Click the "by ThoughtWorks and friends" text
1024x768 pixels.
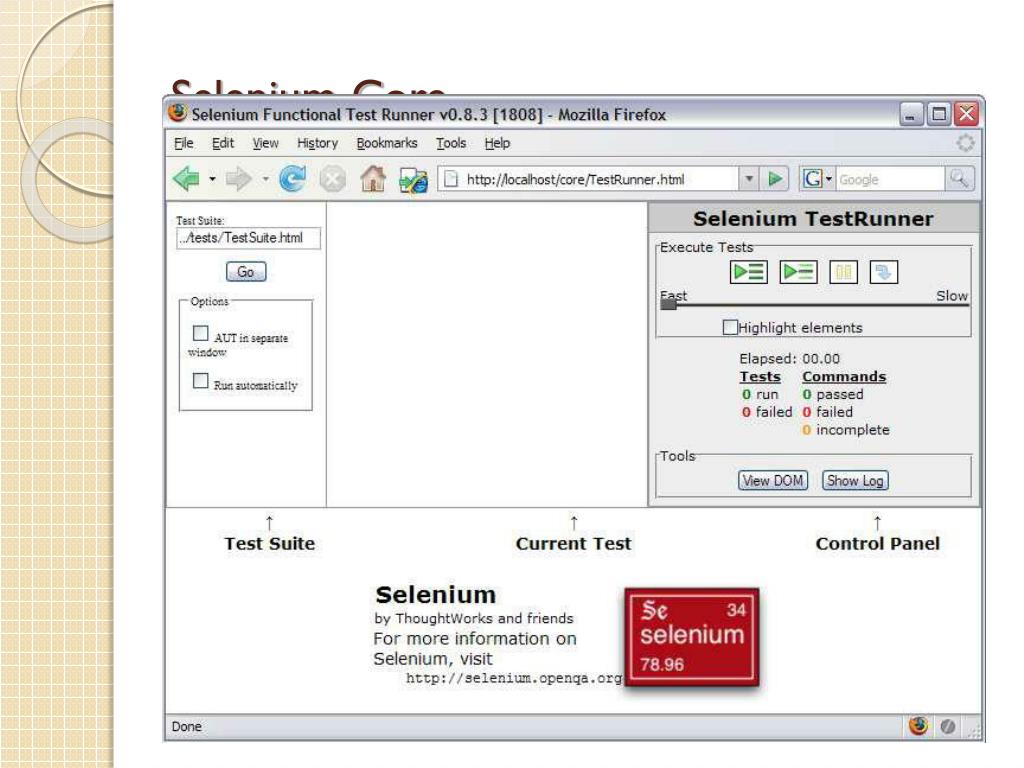click(x=474, y=618)
